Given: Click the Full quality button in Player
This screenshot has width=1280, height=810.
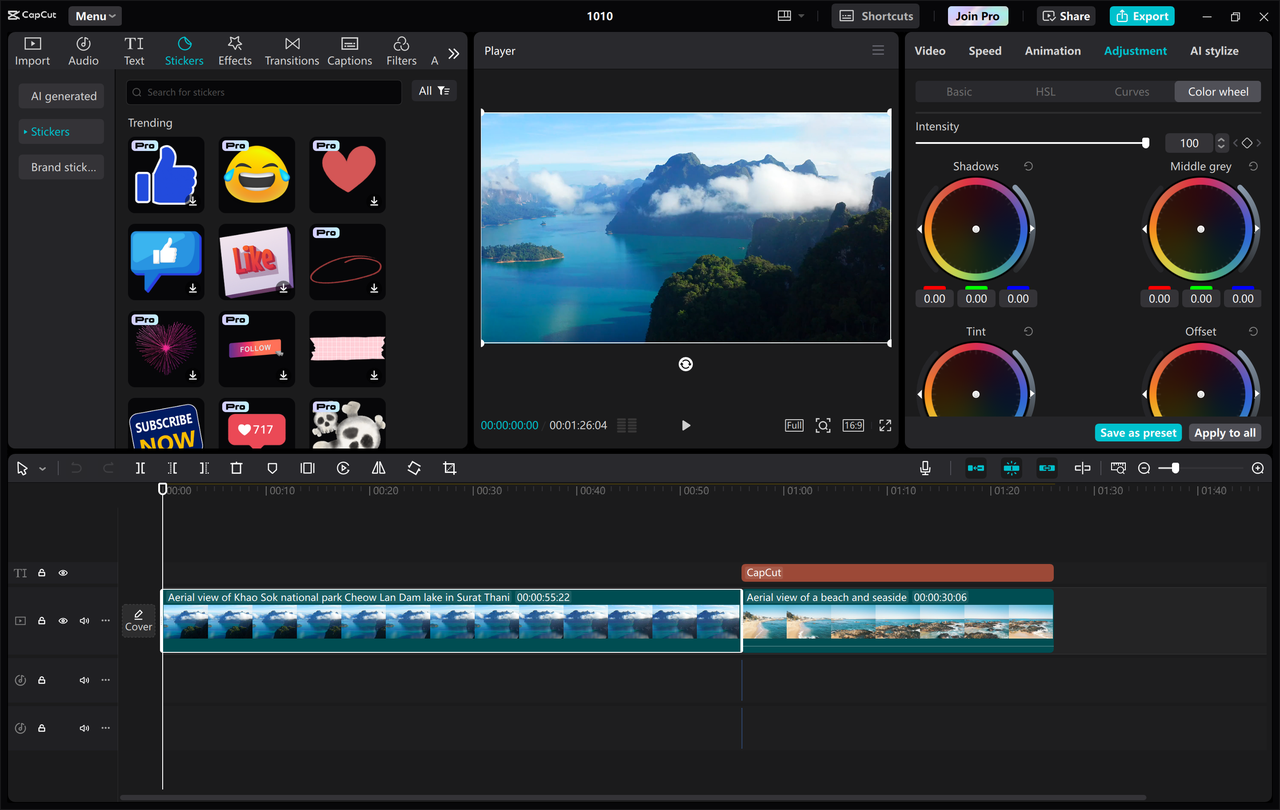Looking at the screenshot, I should pyautogui.click(x=794, y=425).
